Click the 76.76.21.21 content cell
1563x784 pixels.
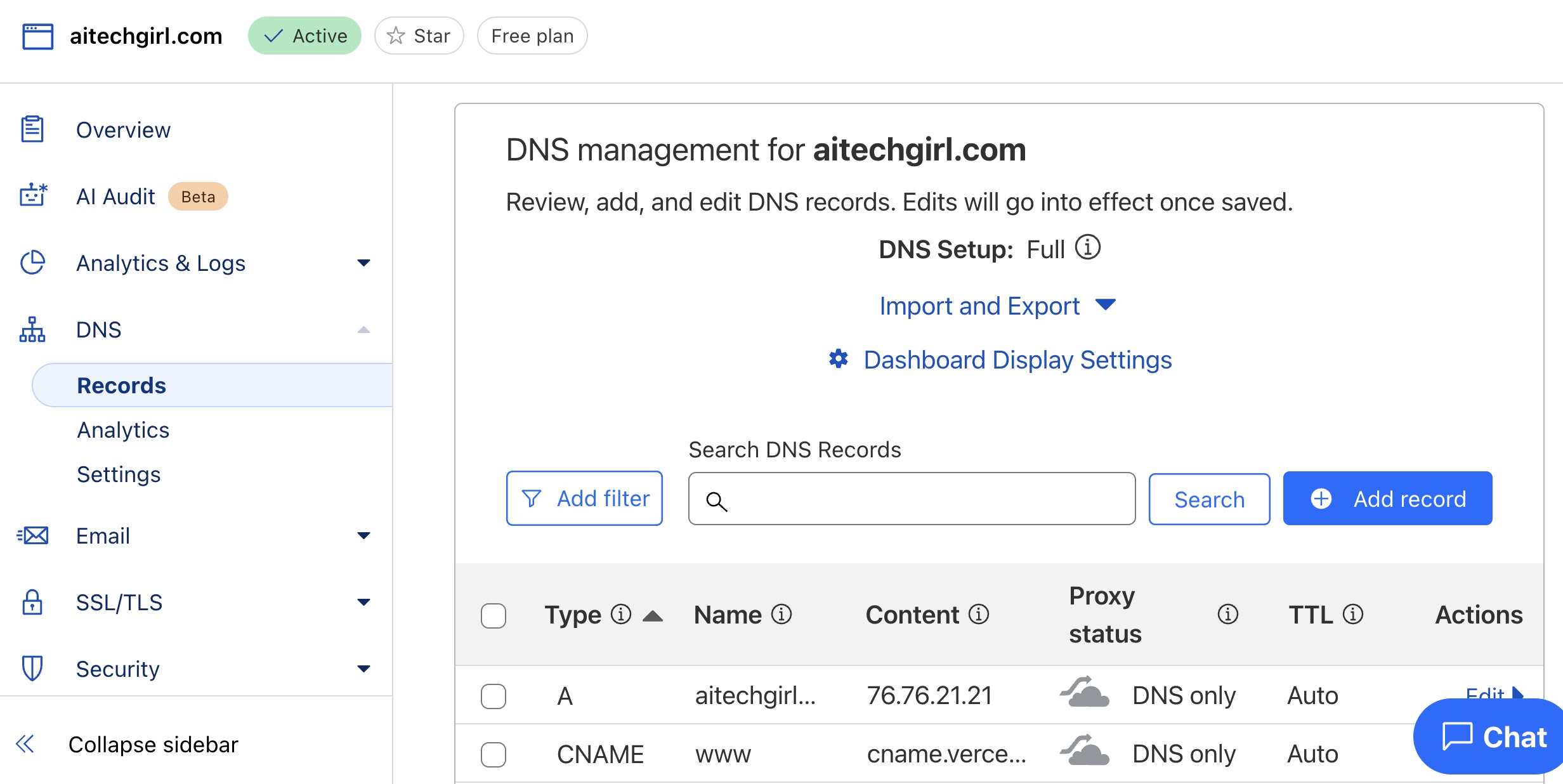point(929,695)
